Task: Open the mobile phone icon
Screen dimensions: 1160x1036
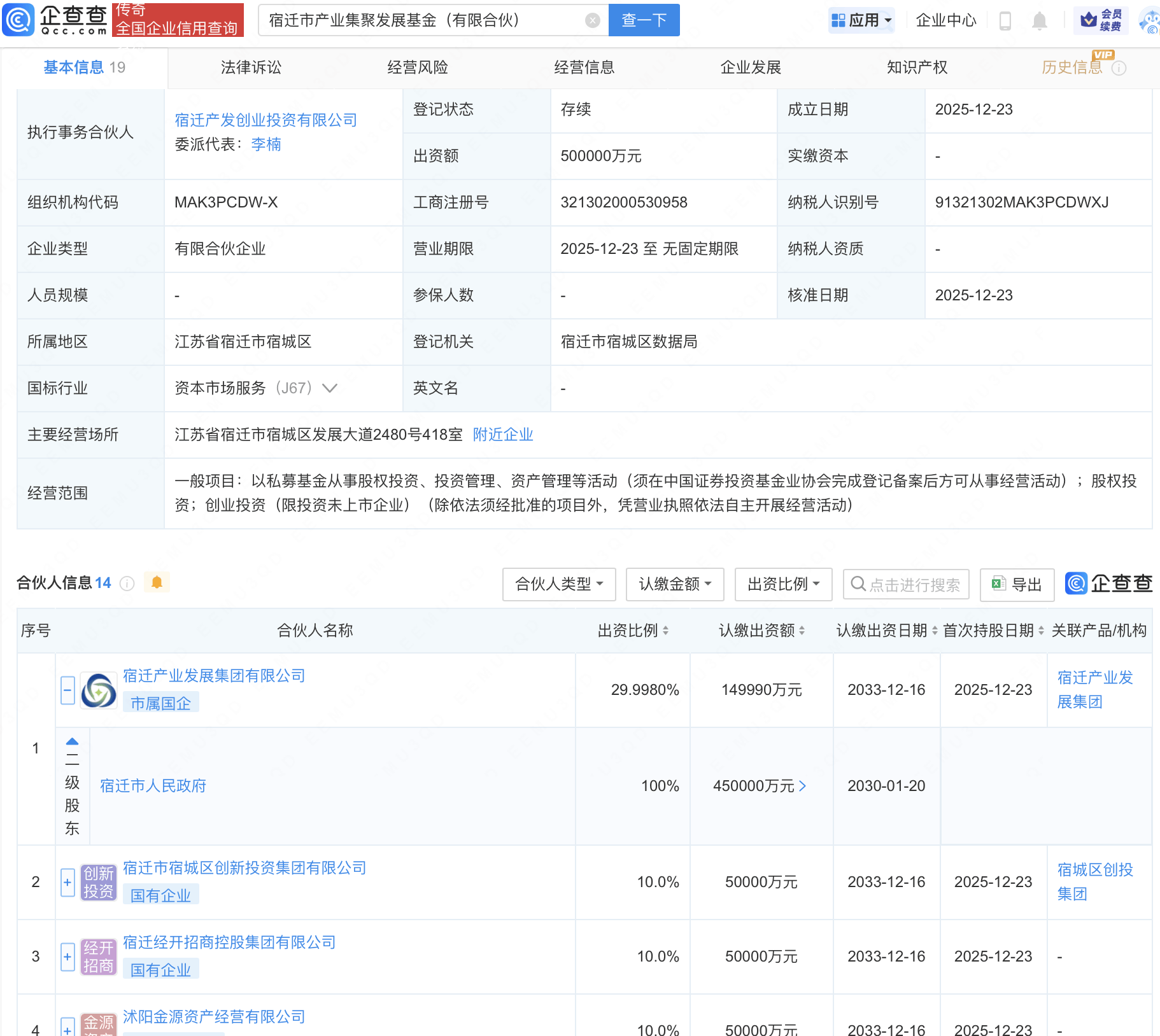Action: (1005, 21)
